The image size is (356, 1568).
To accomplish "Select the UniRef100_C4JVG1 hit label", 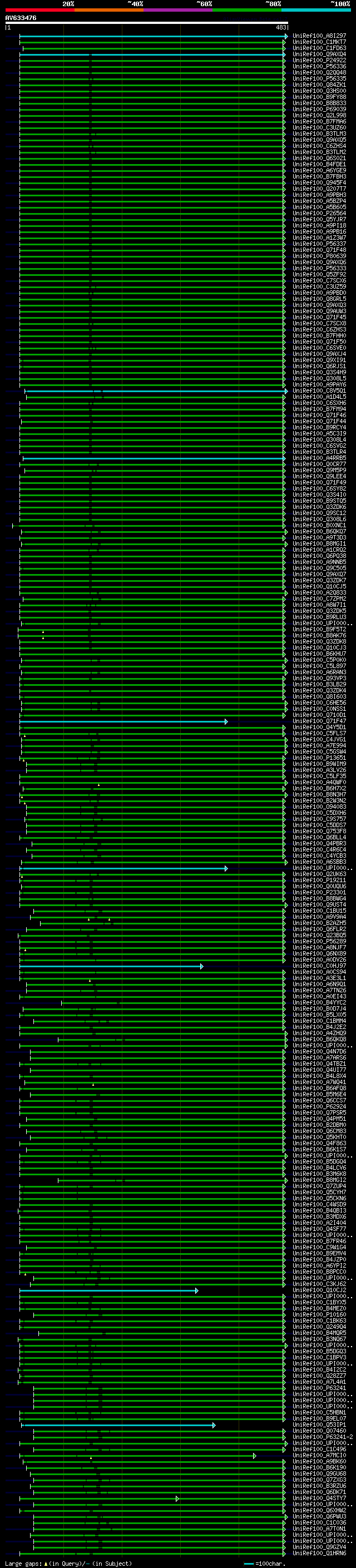I will point(319,740).
